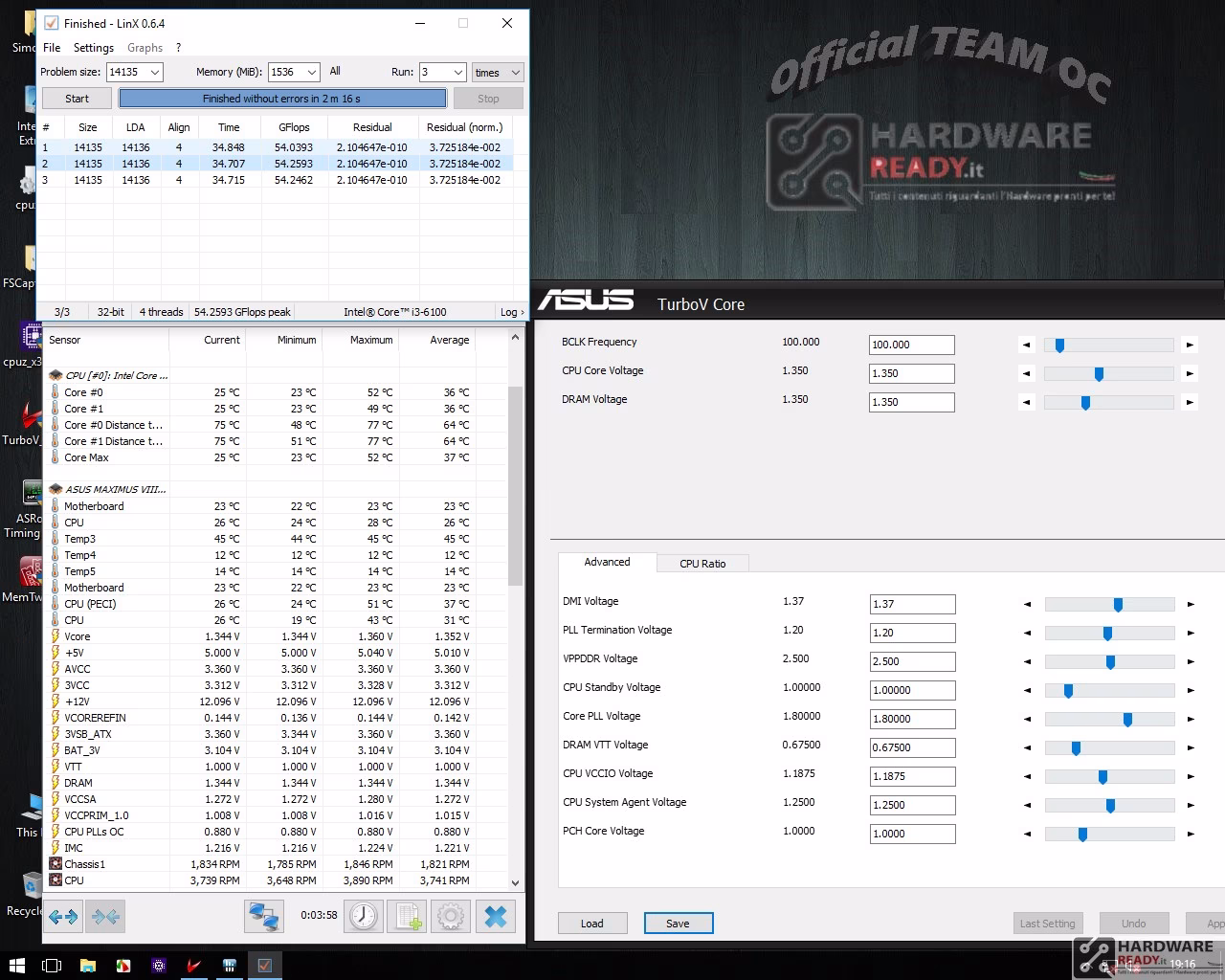Click the Start button in LinX
This screenshot has height=980, width=1225.
(77, 99)
